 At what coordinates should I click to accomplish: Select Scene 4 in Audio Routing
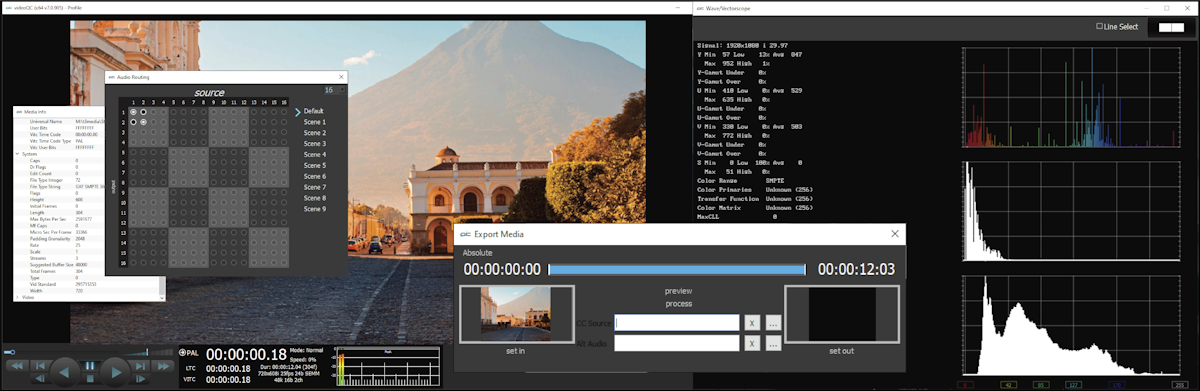[315, 155]
